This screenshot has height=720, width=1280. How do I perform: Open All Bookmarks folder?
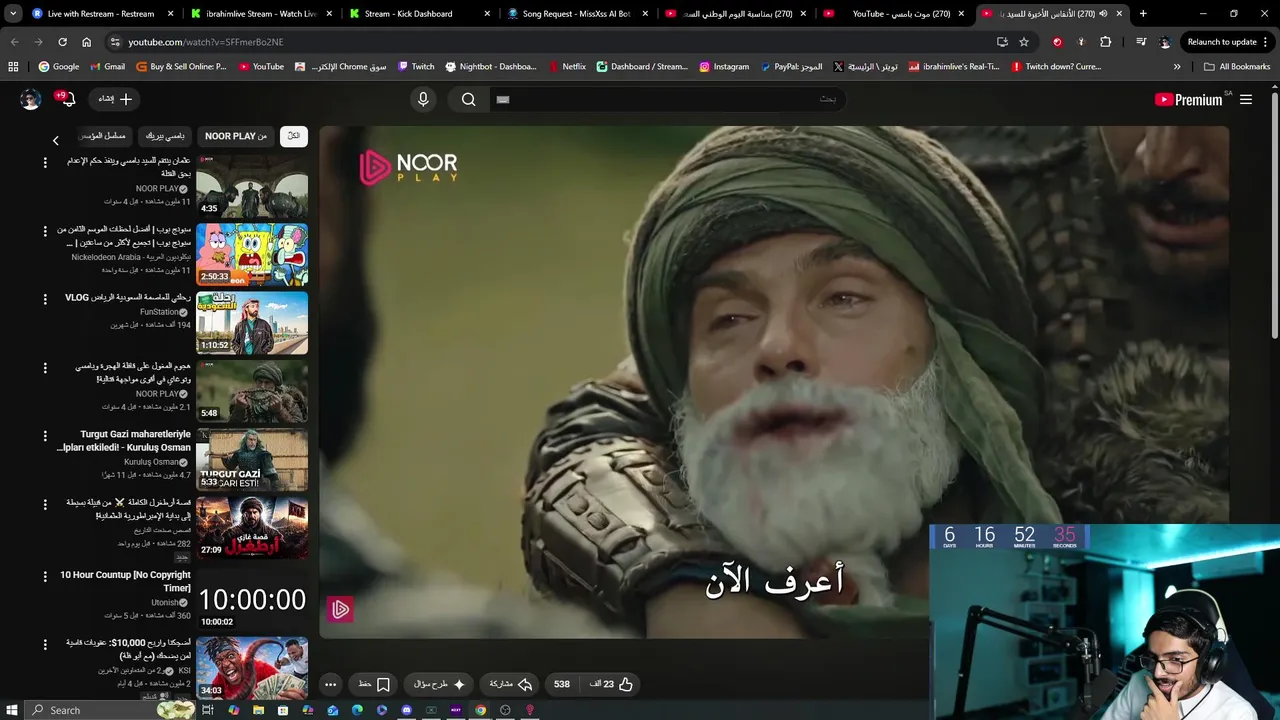[1237, 66]
